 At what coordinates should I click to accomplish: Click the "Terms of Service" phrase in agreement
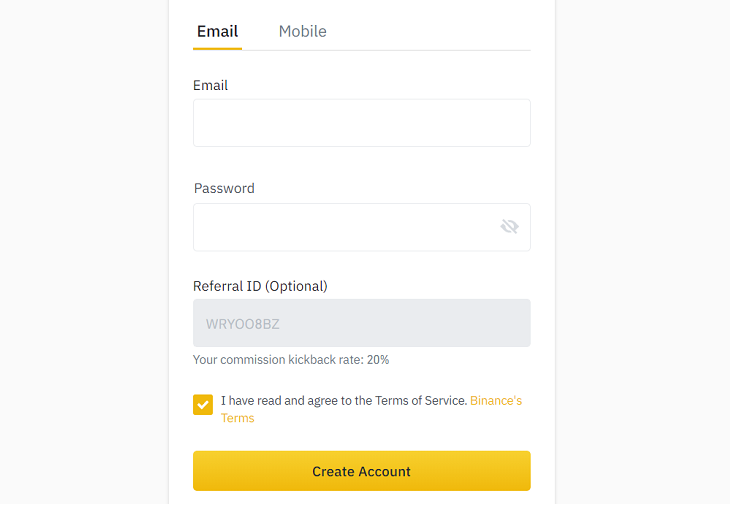click(x=421, y=400)
